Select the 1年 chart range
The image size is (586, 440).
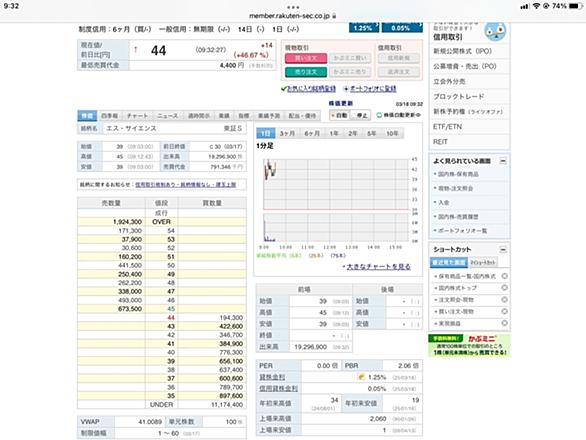(x=334, y=133)
